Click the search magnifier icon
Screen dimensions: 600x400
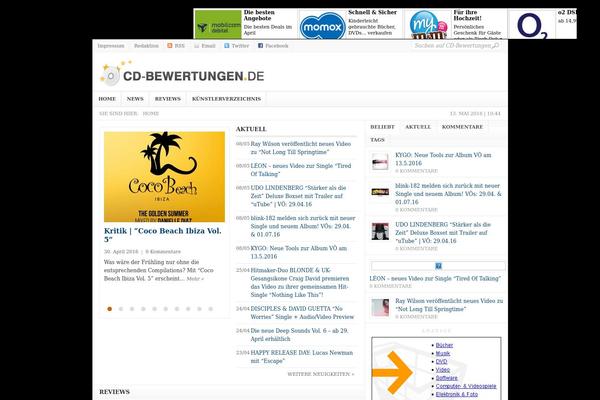click(496, 46)
